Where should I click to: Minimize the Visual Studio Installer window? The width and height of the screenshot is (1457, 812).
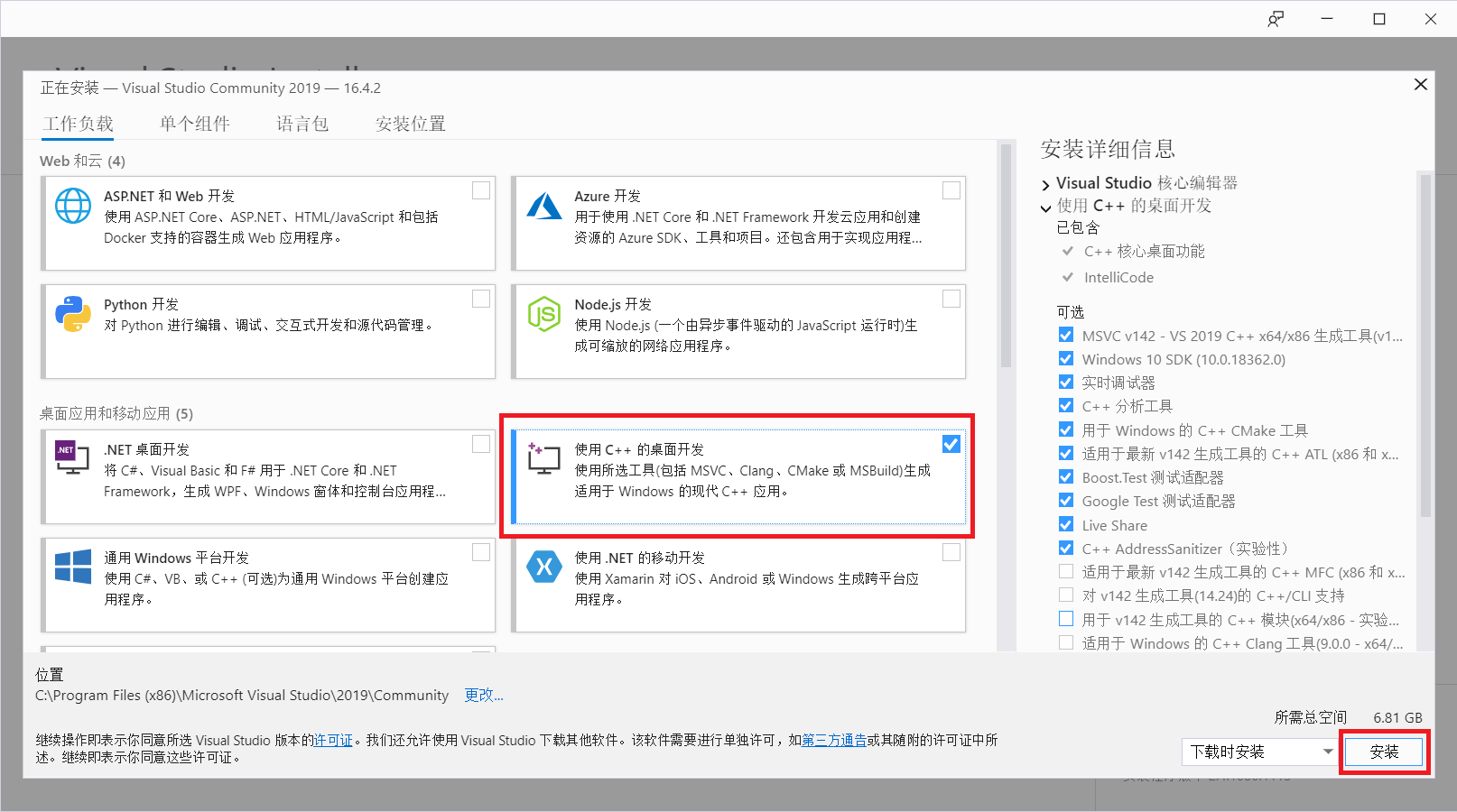[1327, 19]
